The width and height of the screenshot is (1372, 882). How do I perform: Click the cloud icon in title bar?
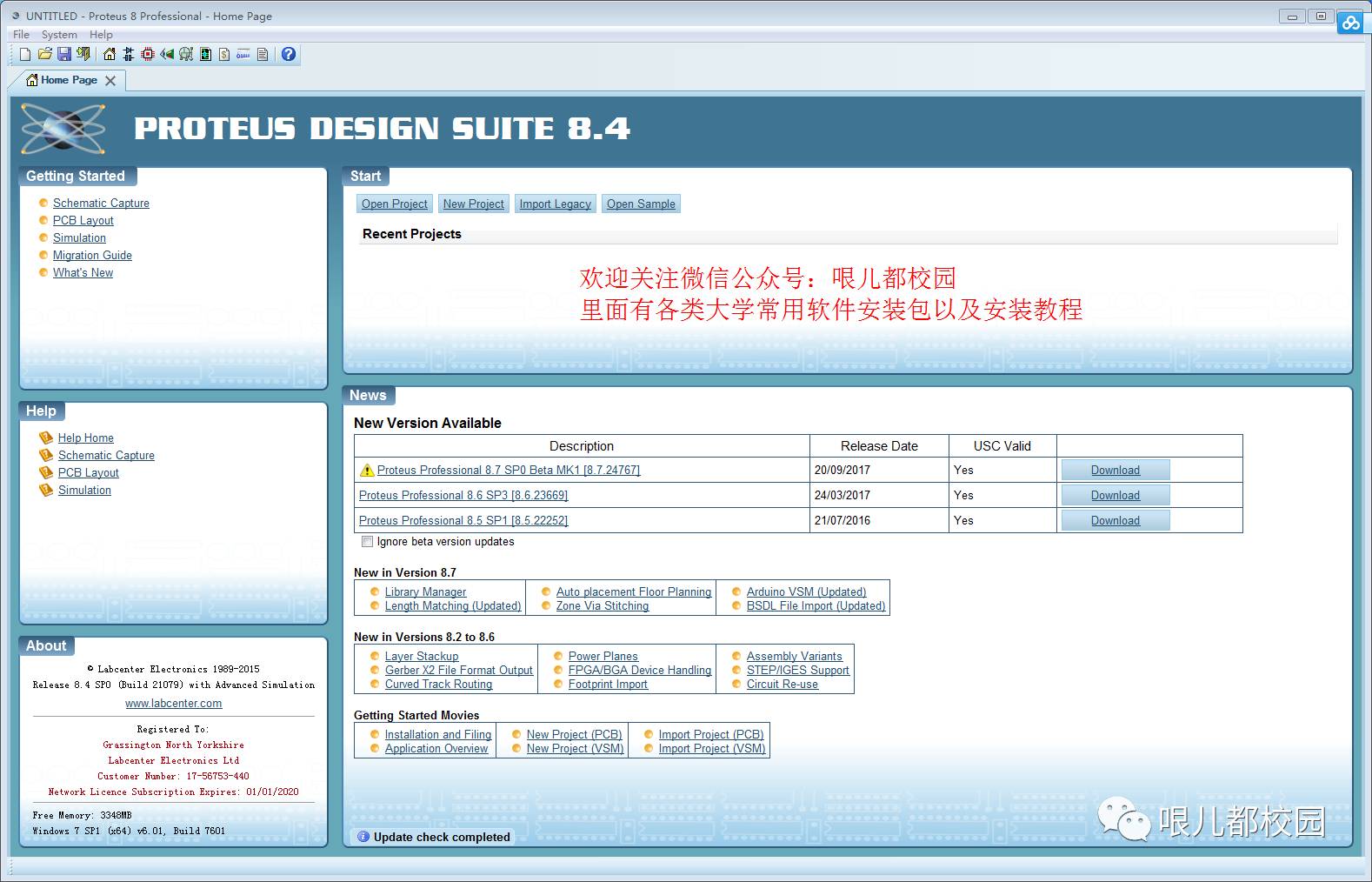pos(1350,23)
